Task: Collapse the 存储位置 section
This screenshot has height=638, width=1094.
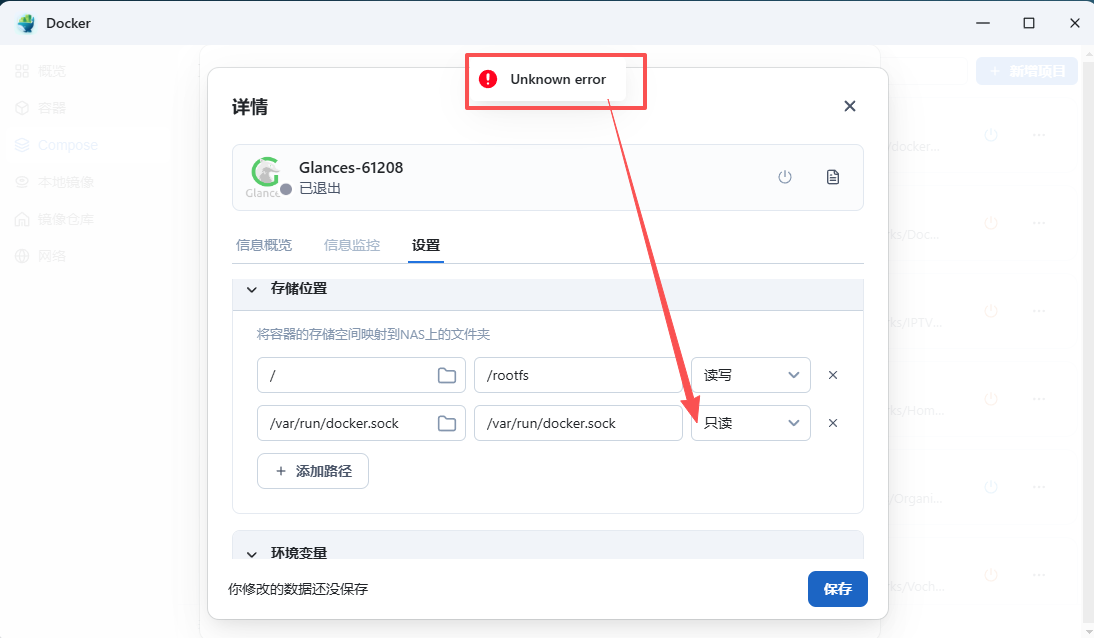Action: pyautogui.click(x=252, y=289)
